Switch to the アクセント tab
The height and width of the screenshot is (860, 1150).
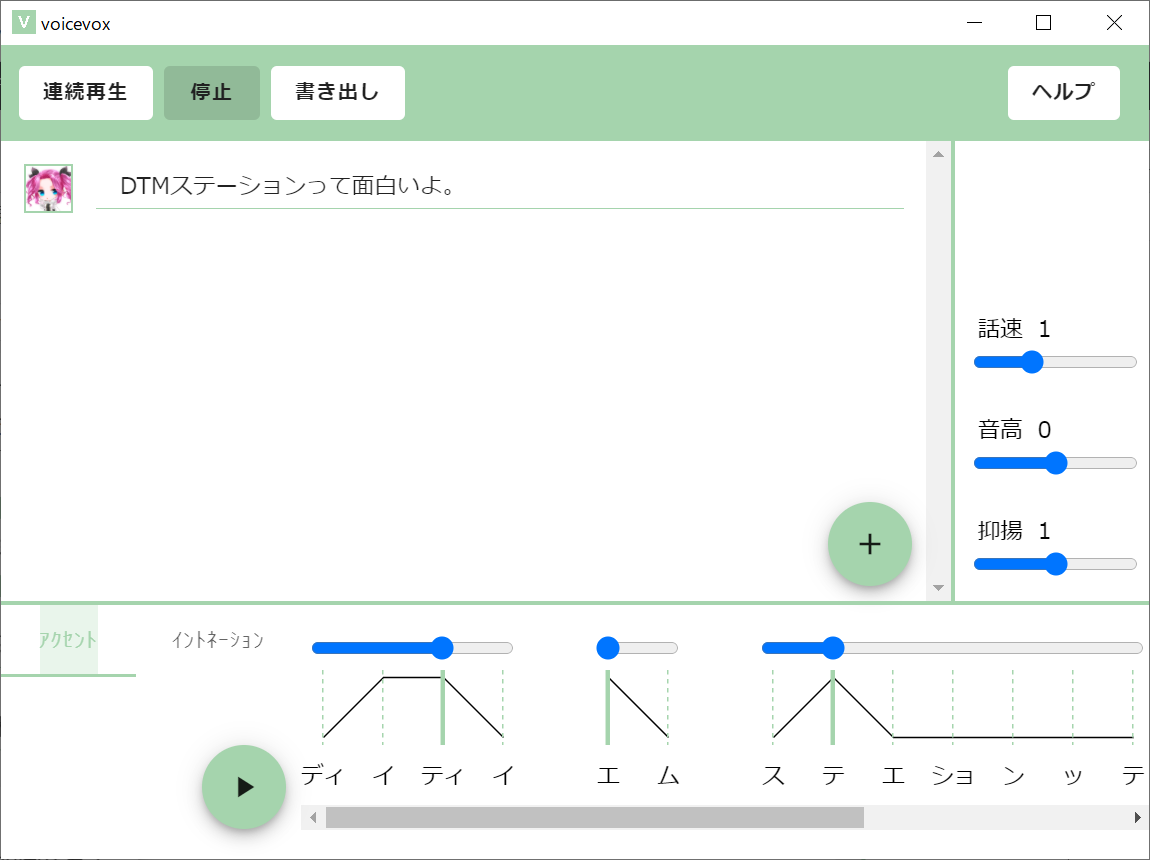(x=68, y=640)
